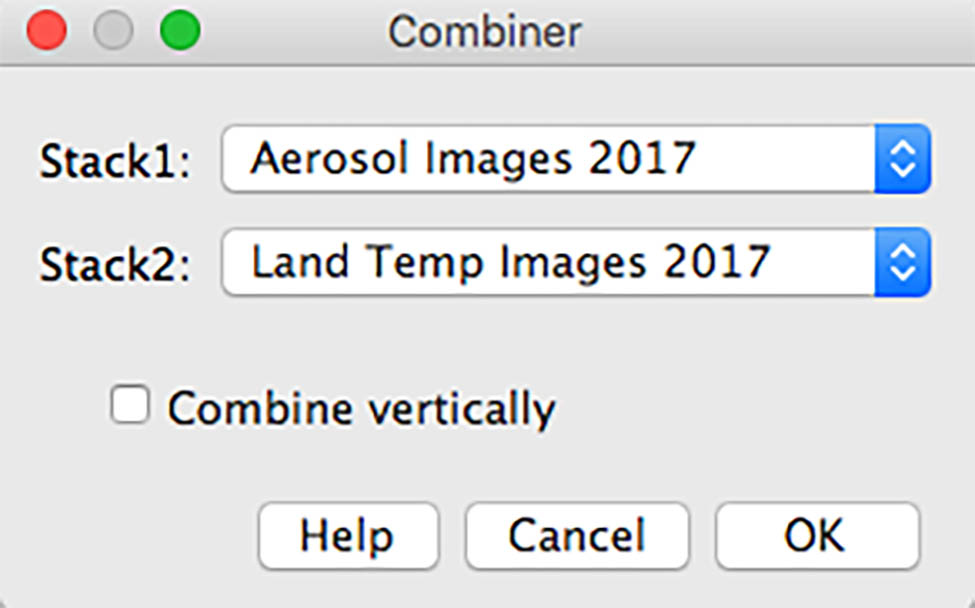This screenshot has width=975, height=608.
Task: Enable the Combine vertically checkbox
Action: 130,406
